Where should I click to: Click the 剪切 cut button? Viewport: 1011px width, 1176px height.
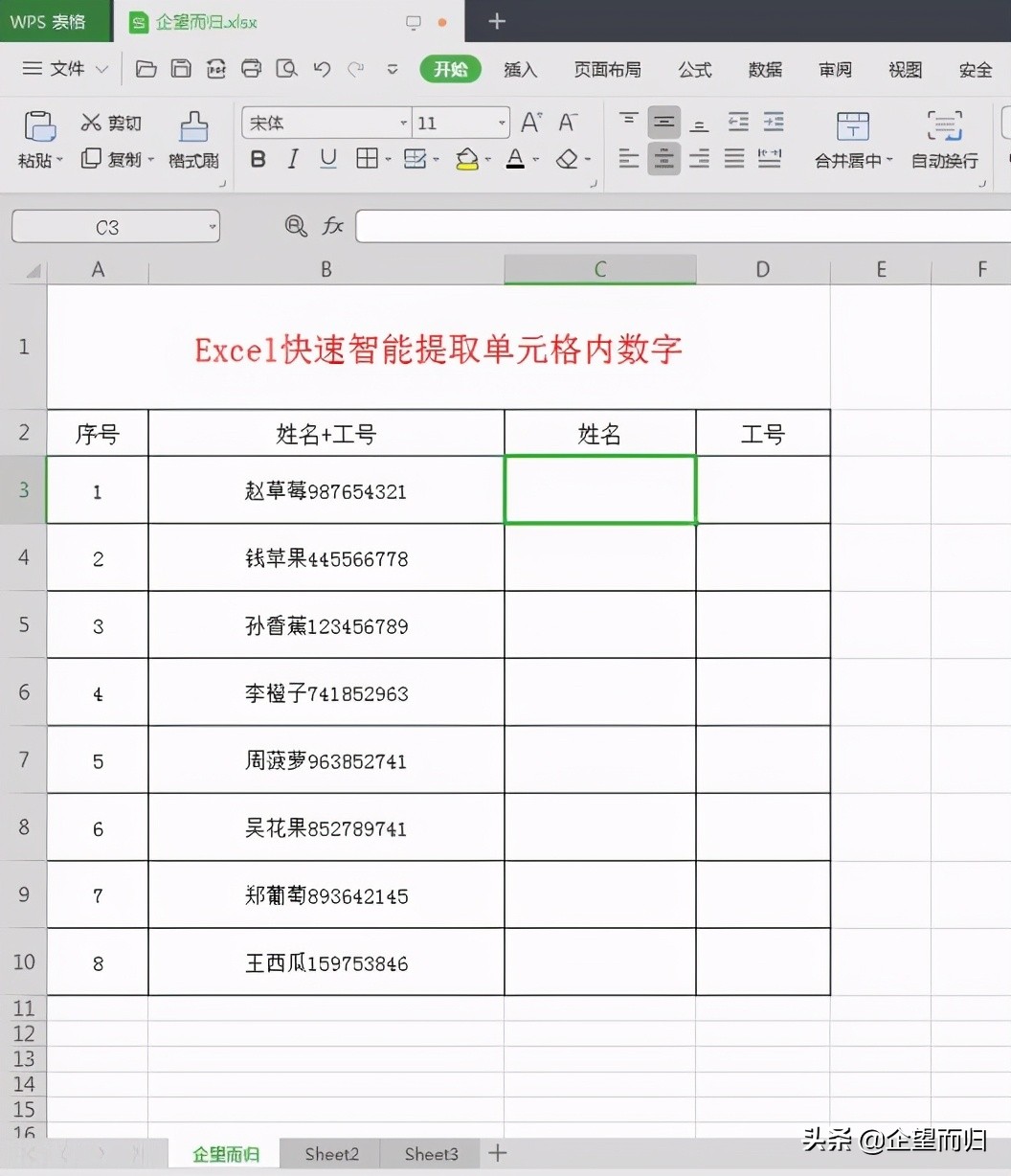pyautogui.click(x=111, y=123)
